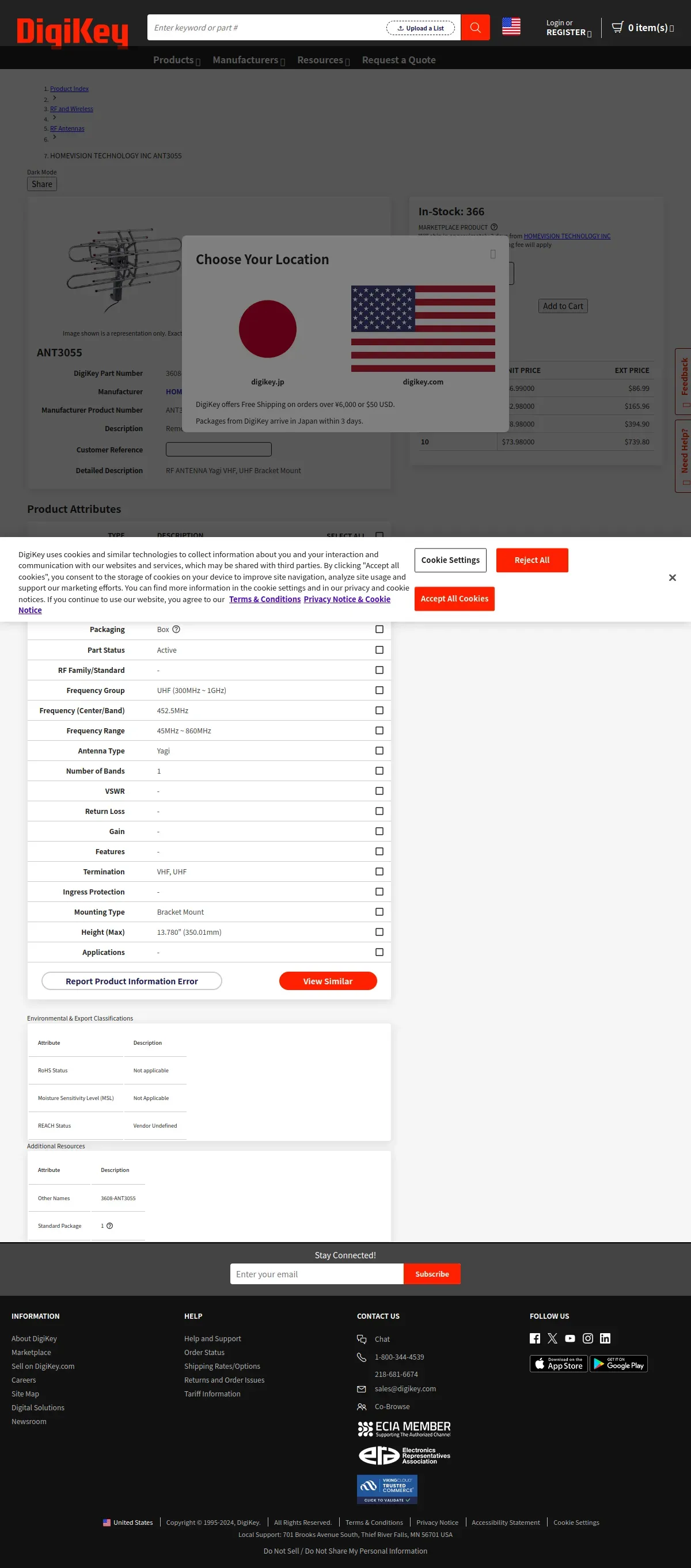
Task: Expand the Manufacturers menu
Action: coord(248,60)
